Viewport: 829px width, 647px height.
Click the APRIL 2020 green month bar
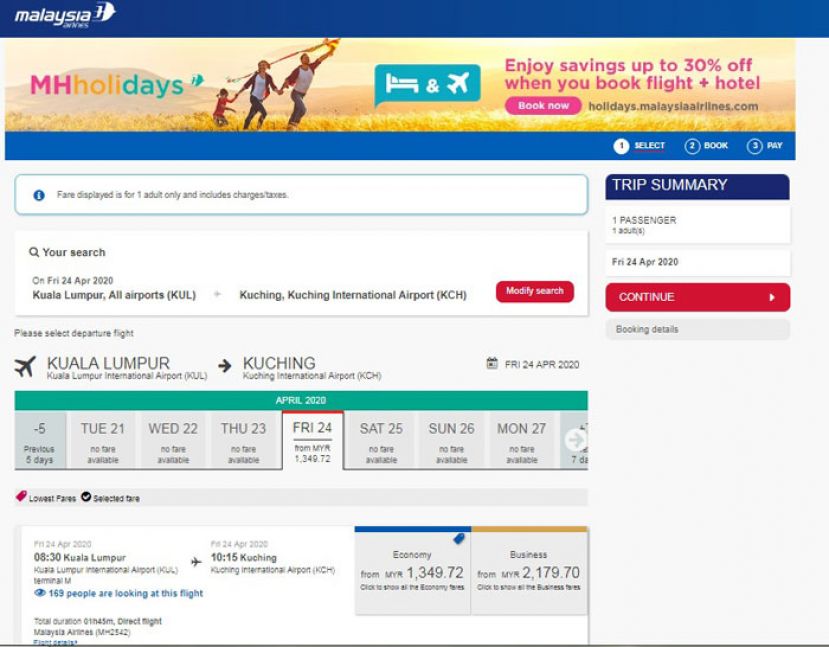pos(301,400)
